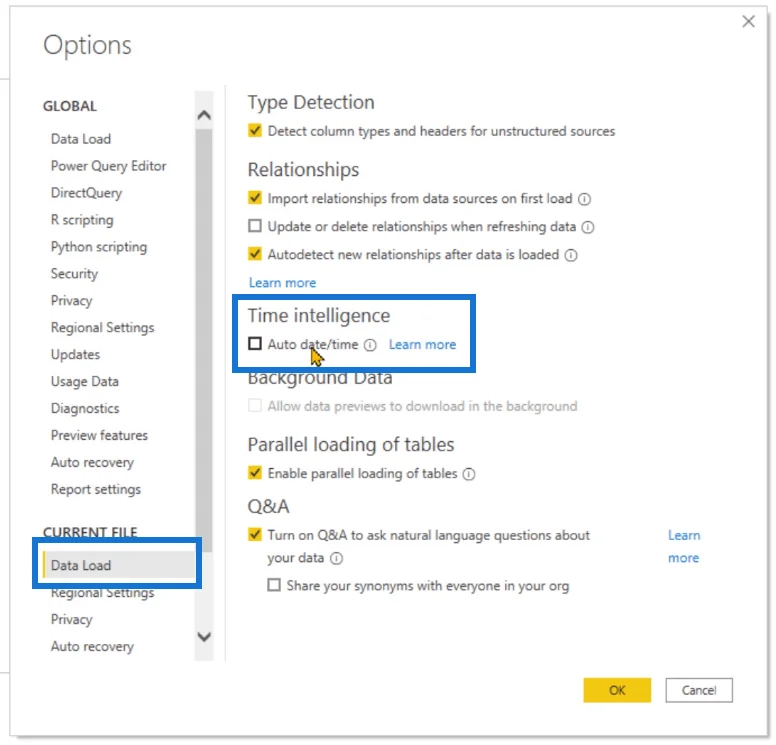776x745 pixels.
Task: Click the sidebar scroll up arrow
Action: [204, 115]
